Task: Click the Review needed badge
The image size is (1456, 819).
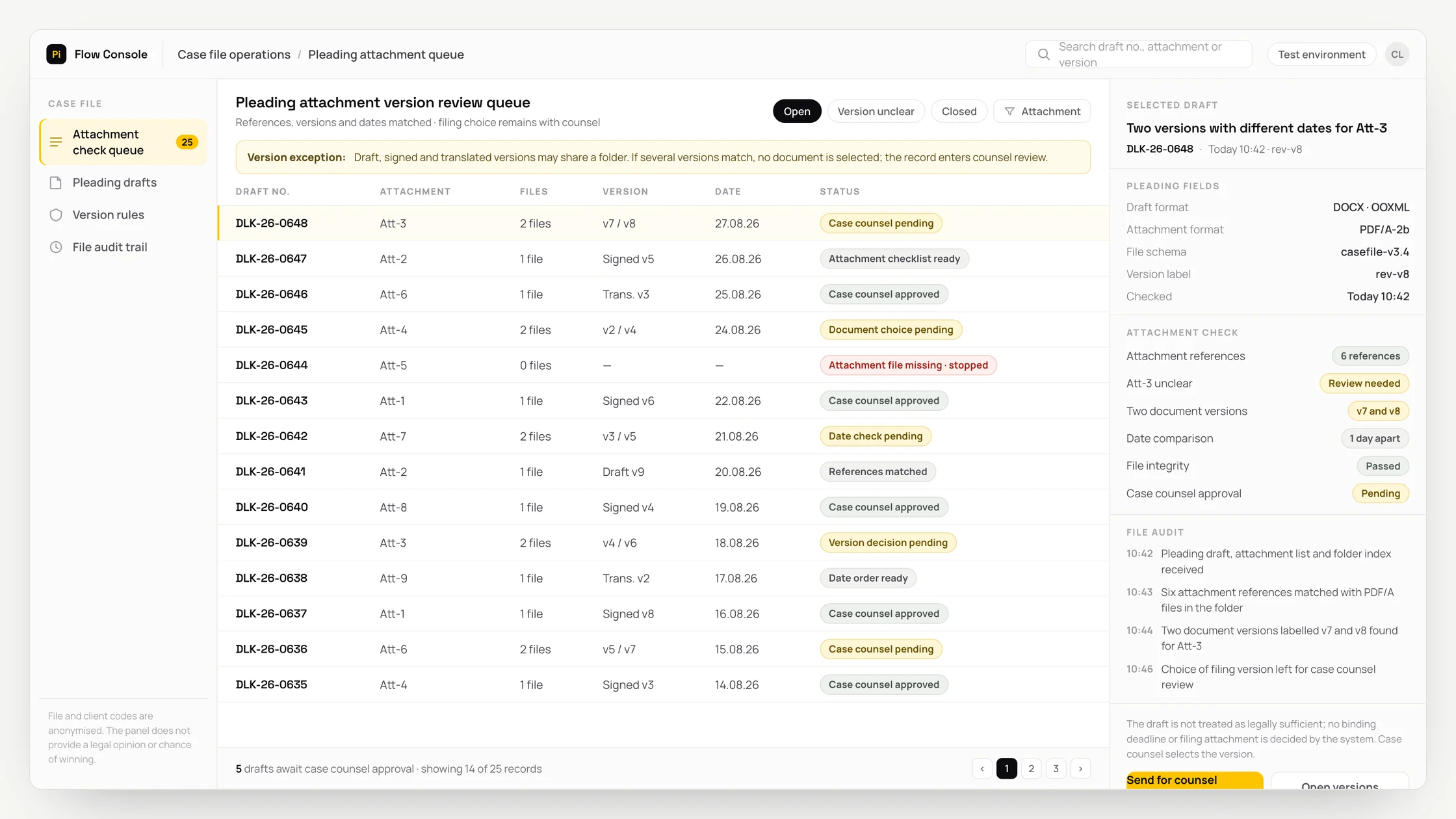Action: coord(1364,383)
